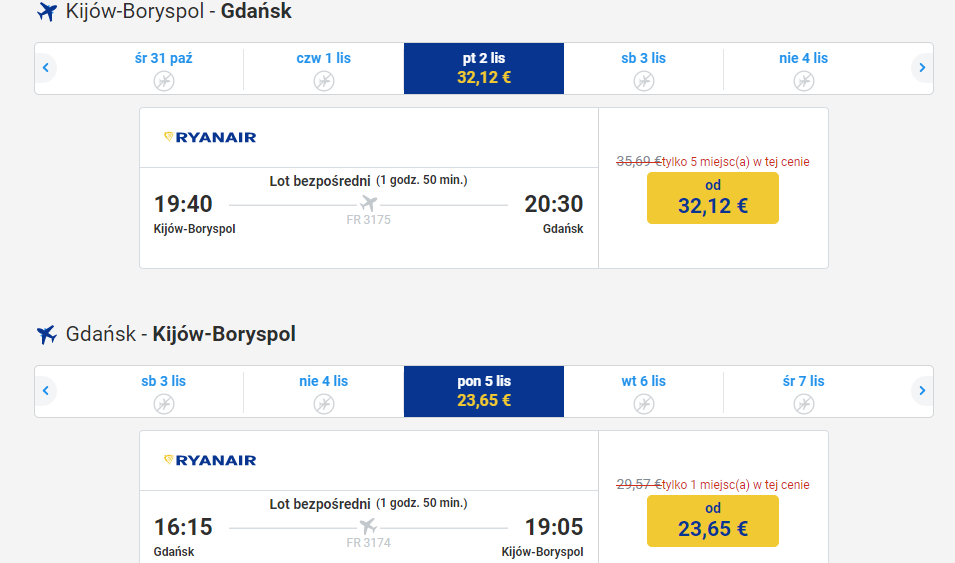Screen dimensions: 955x563
Task: Show earlier outbound dates with left arrow
Action: (x=46, y=68)
